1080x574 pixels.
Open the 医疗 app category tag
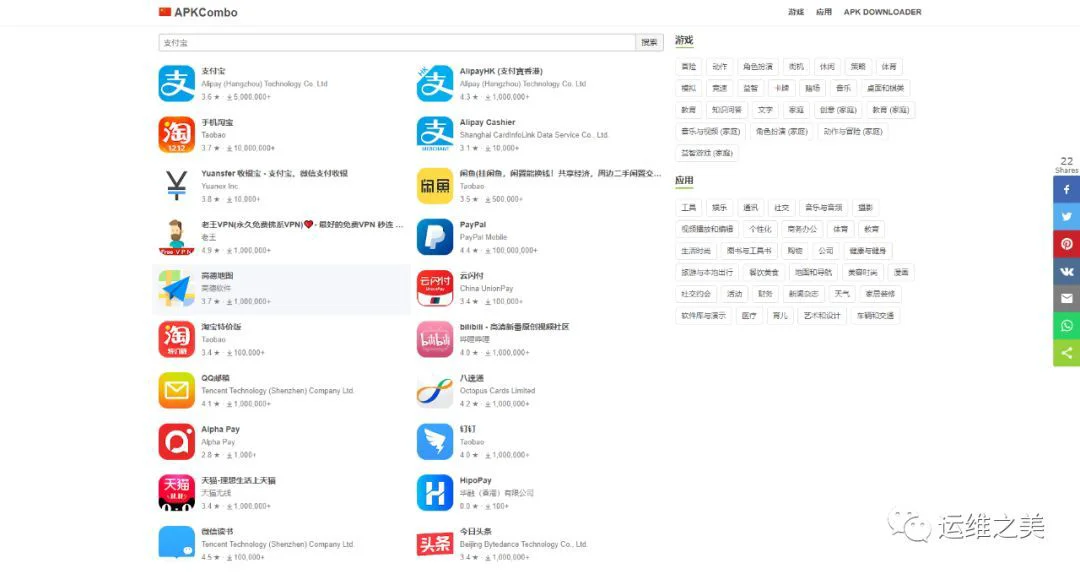click(x=749, y=316)
